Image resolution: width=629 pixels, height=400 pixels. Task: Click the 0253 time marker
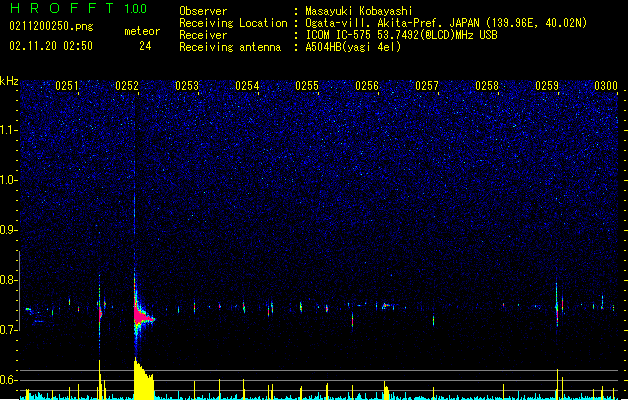(187, 86)
